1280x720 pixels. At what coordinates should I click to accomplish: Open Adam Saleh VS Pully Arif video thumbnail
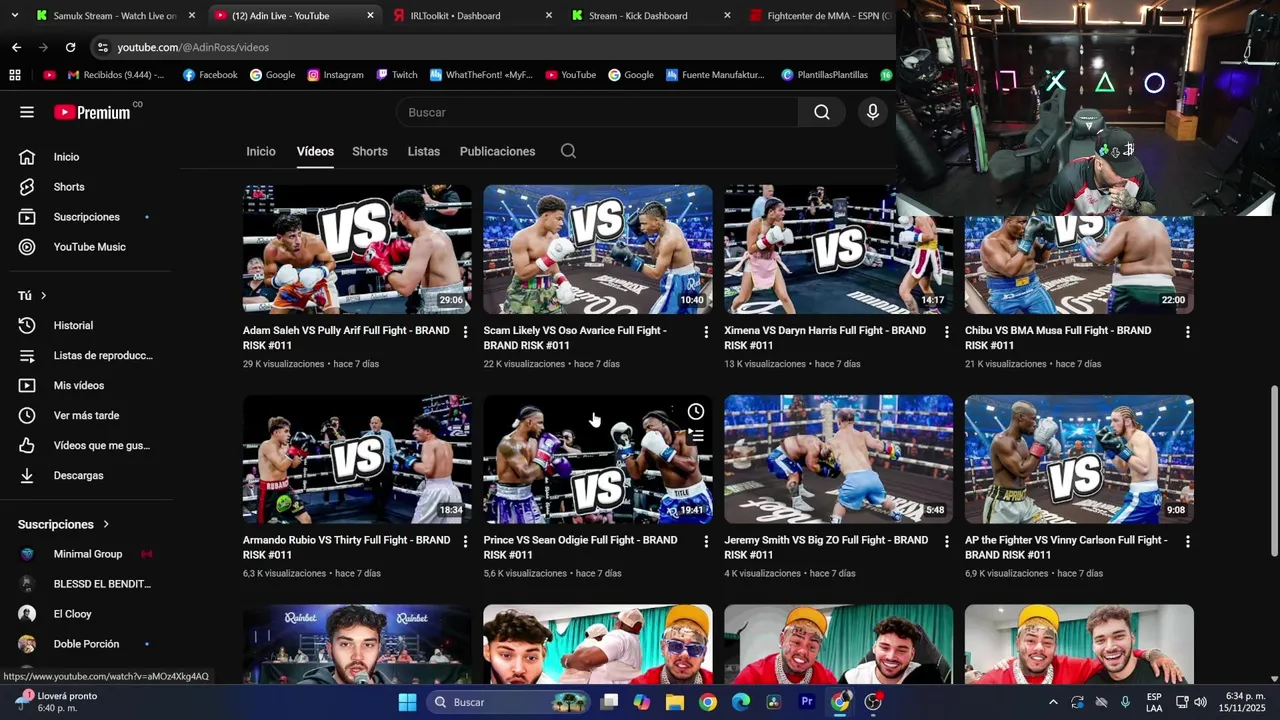pos(357,249)
